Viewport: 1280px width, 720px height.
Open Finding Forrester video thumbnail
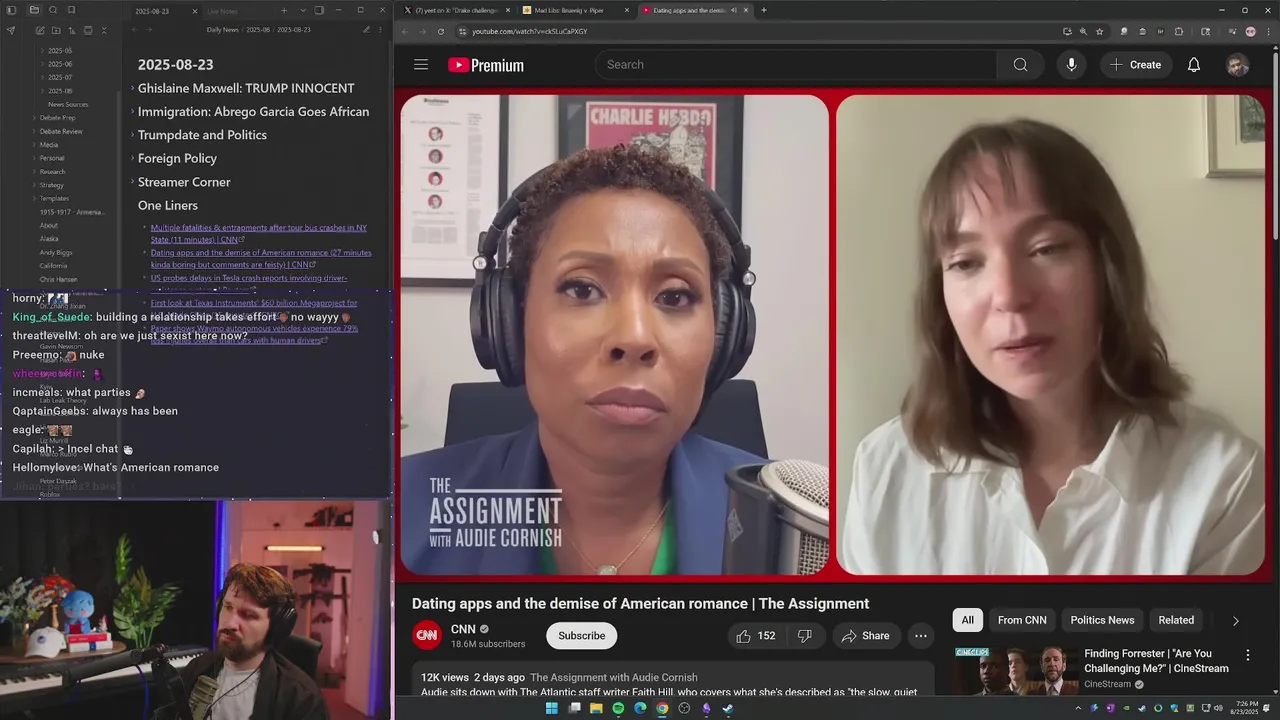pyautogui.click(x=1014, y=671)
